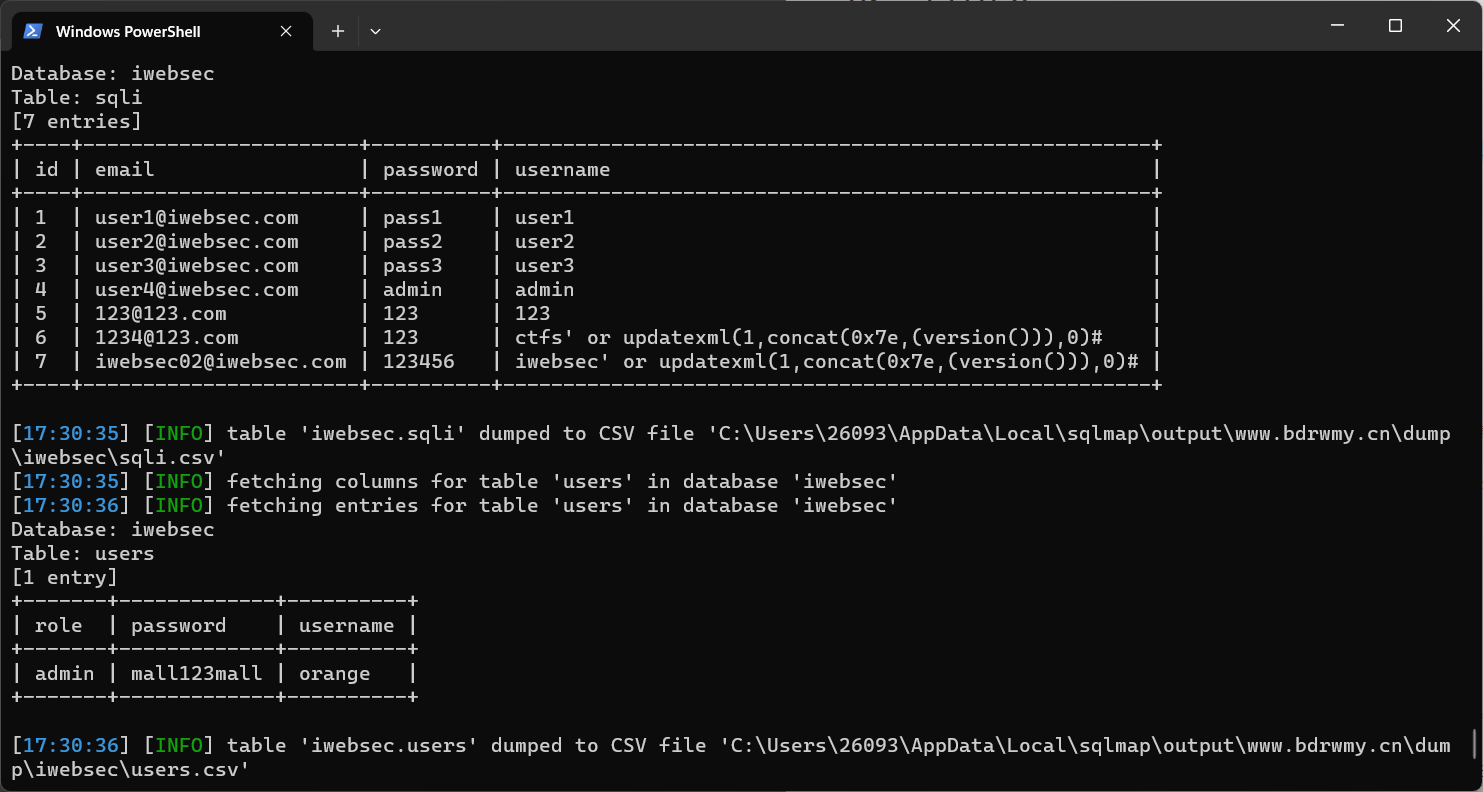1483x792 pixels.
Task: Click the "Table: users" line
Action: [82, 554]
